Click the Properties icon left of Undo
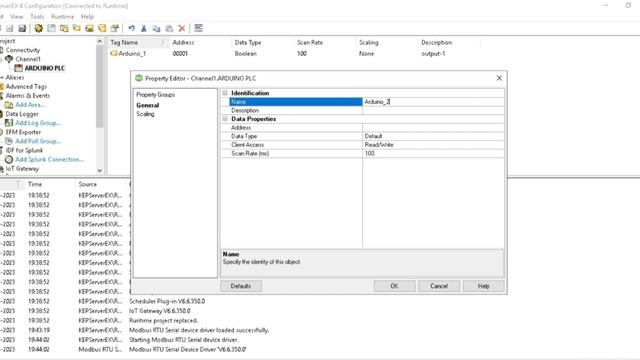 pos(115,28)
